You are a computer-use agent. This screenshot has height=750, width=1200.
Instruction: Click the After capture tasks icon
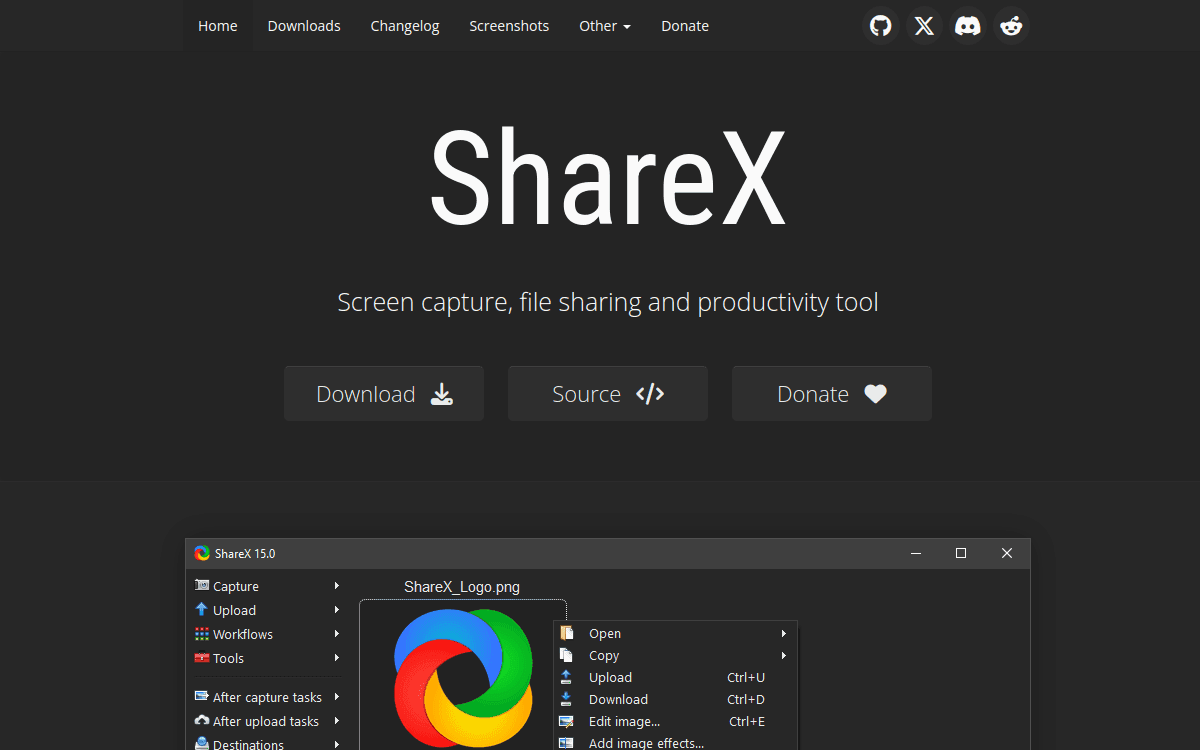pyautogui.click(x=202, y=697)
